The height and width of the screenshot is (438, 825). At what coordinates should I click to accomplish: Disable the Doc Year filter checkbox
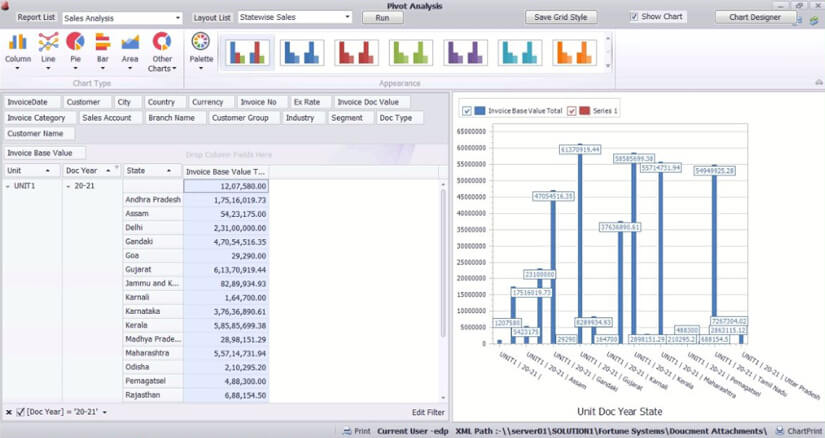click(x=21, y=412)
